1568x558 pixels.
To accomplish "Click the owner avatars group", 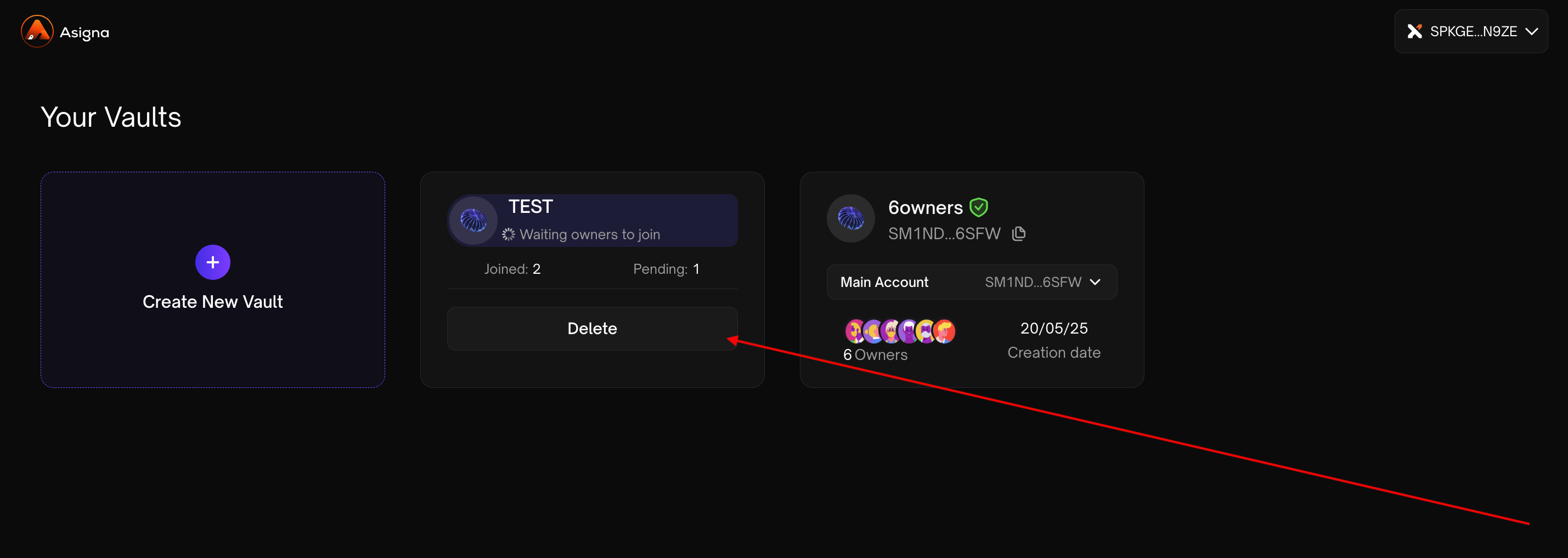I will coord(900,331).
